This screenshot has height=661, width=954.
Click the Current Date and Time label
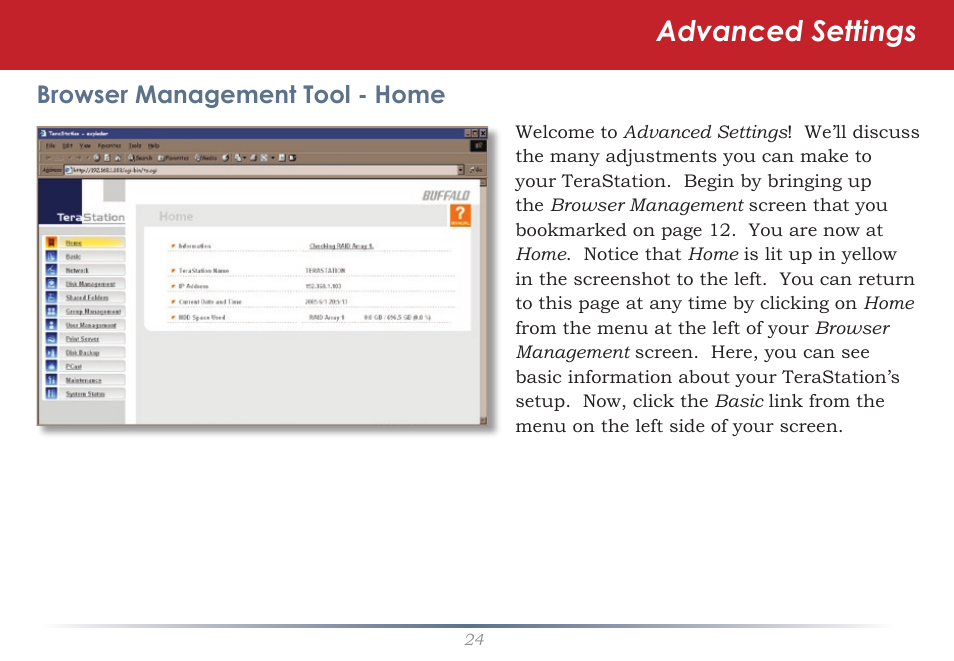[x=210, y=302]
